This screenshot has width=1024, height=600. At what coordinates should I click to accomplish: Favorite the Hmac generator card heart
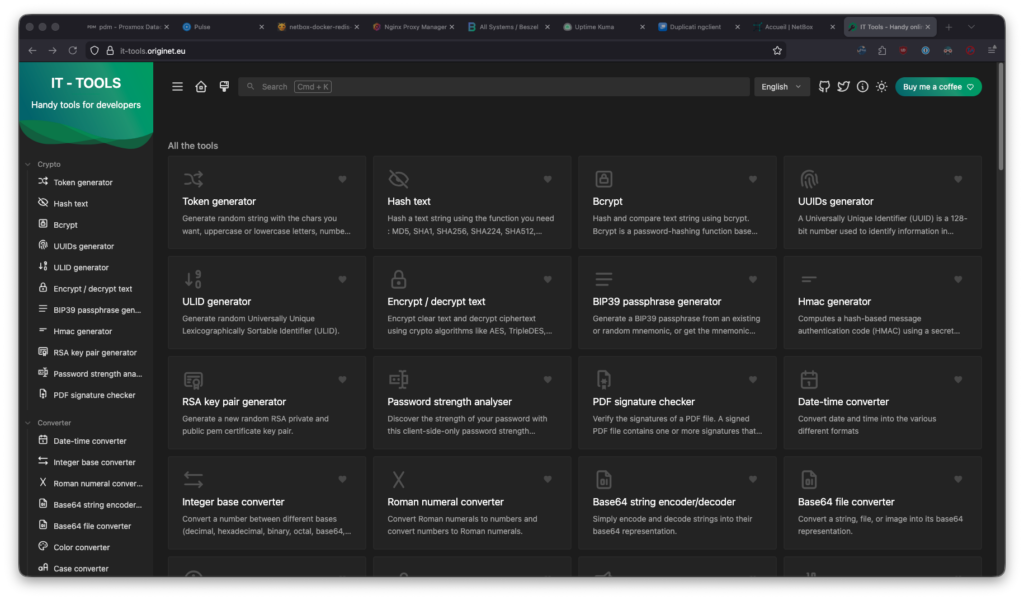click(x=957, y=280)
